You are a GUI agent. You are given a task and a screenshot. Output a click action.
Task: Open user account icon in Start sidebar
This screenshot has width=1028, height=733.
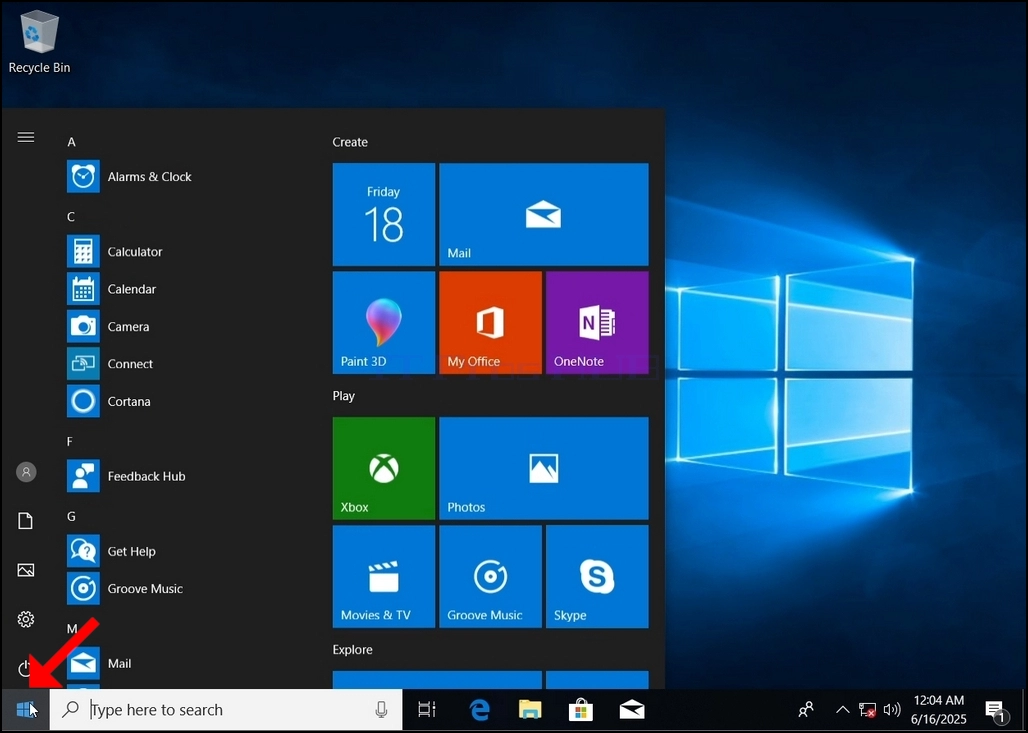point(26,471)
